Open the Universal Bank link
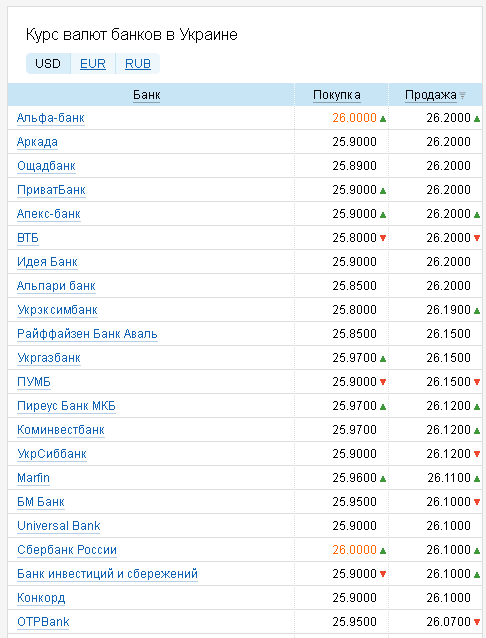486x638 pixels. pos(59,526)
